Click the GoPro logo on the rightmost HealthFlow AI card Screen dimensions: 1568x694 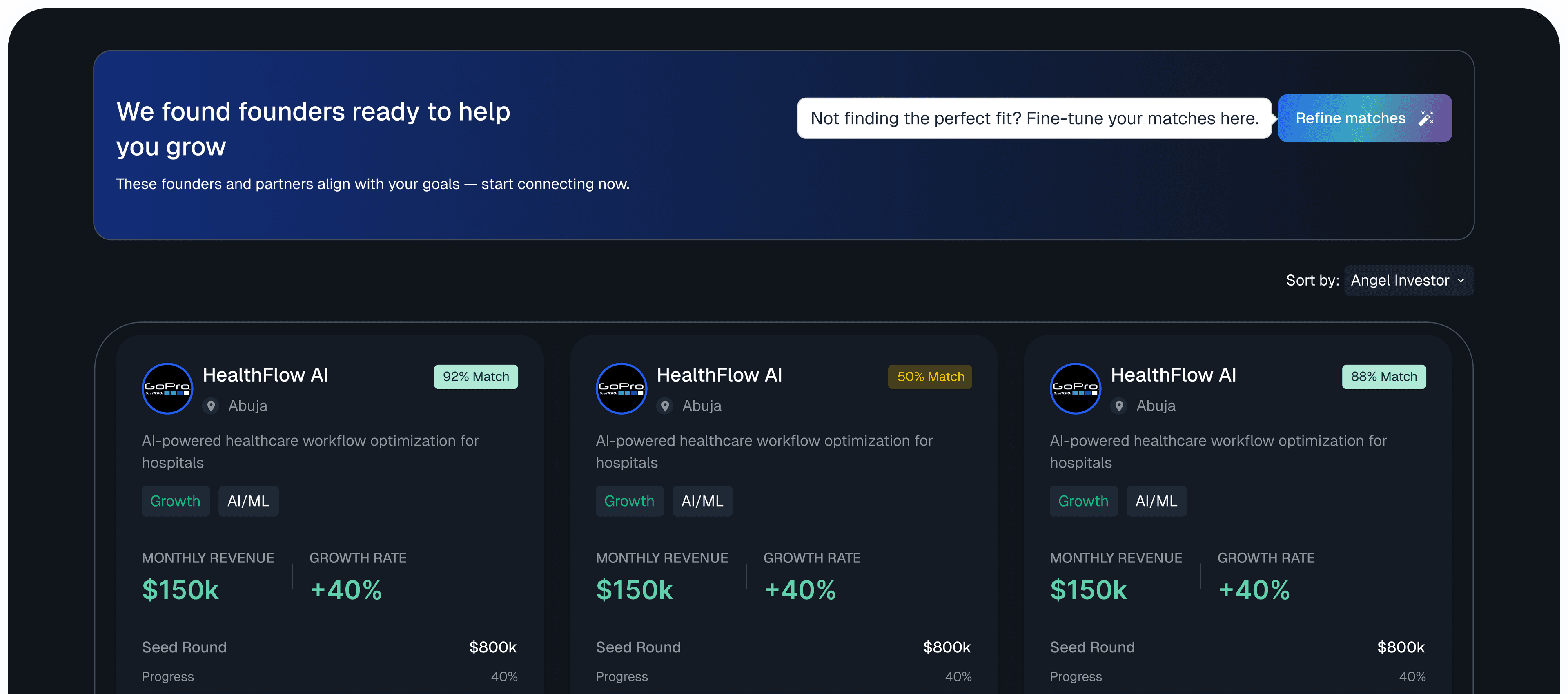(1075, 388)
